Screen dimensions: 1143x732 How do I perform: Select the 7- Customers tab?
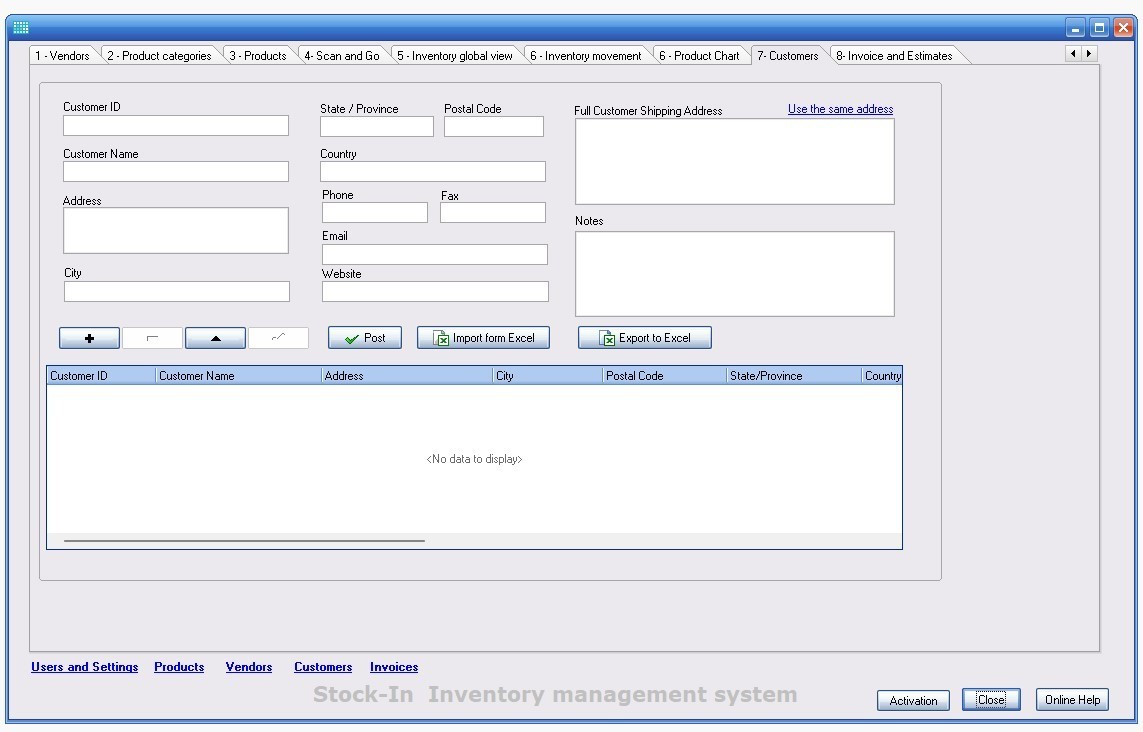788,55
